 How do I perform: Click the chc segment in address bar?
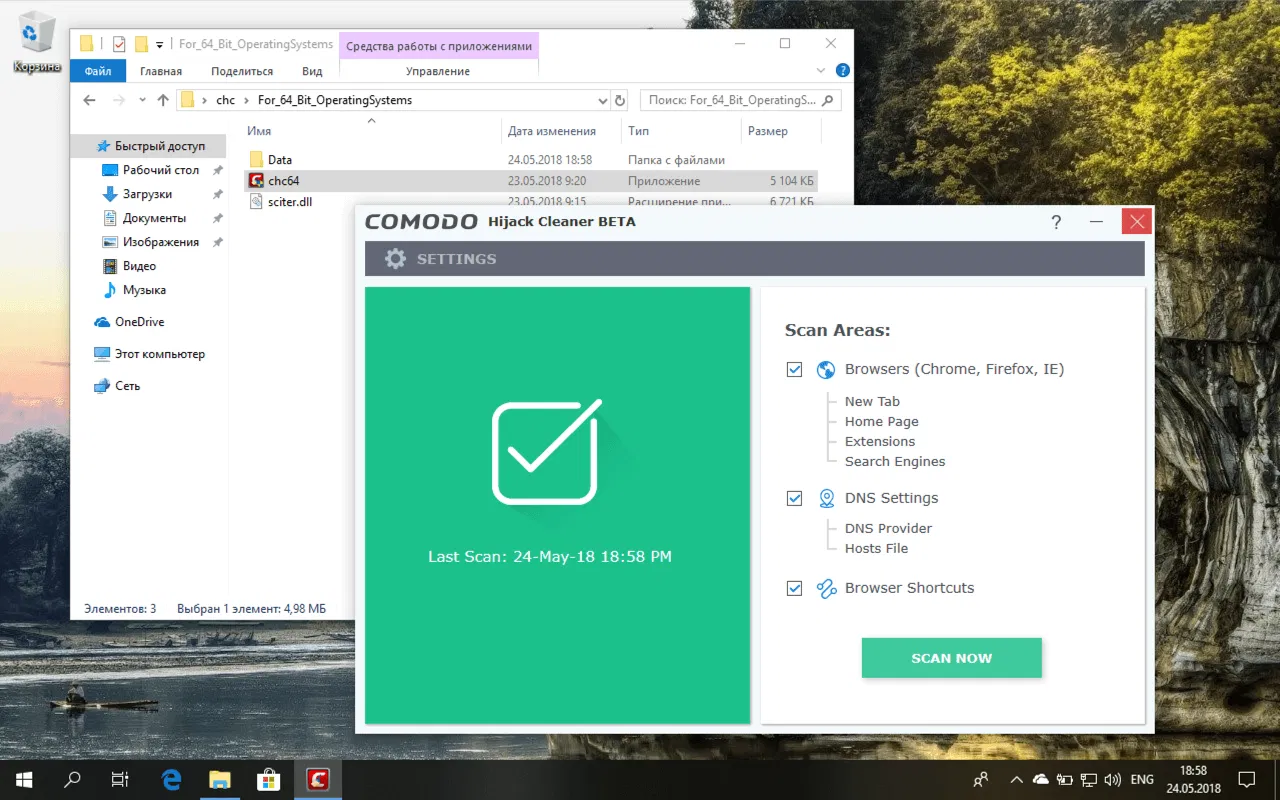coord(225,100)
